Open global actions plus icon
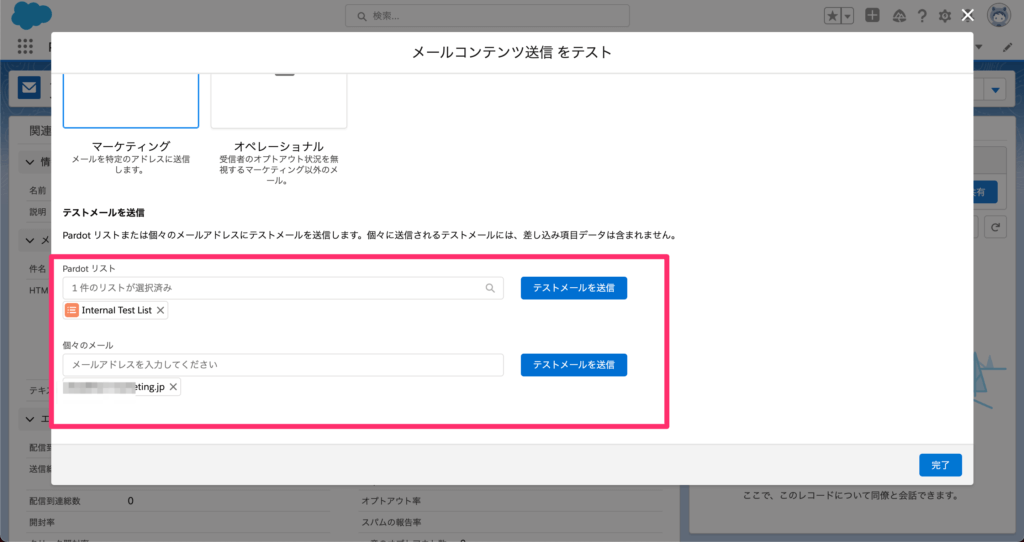This screenshot has width=1024, height=542. [872, 16]
